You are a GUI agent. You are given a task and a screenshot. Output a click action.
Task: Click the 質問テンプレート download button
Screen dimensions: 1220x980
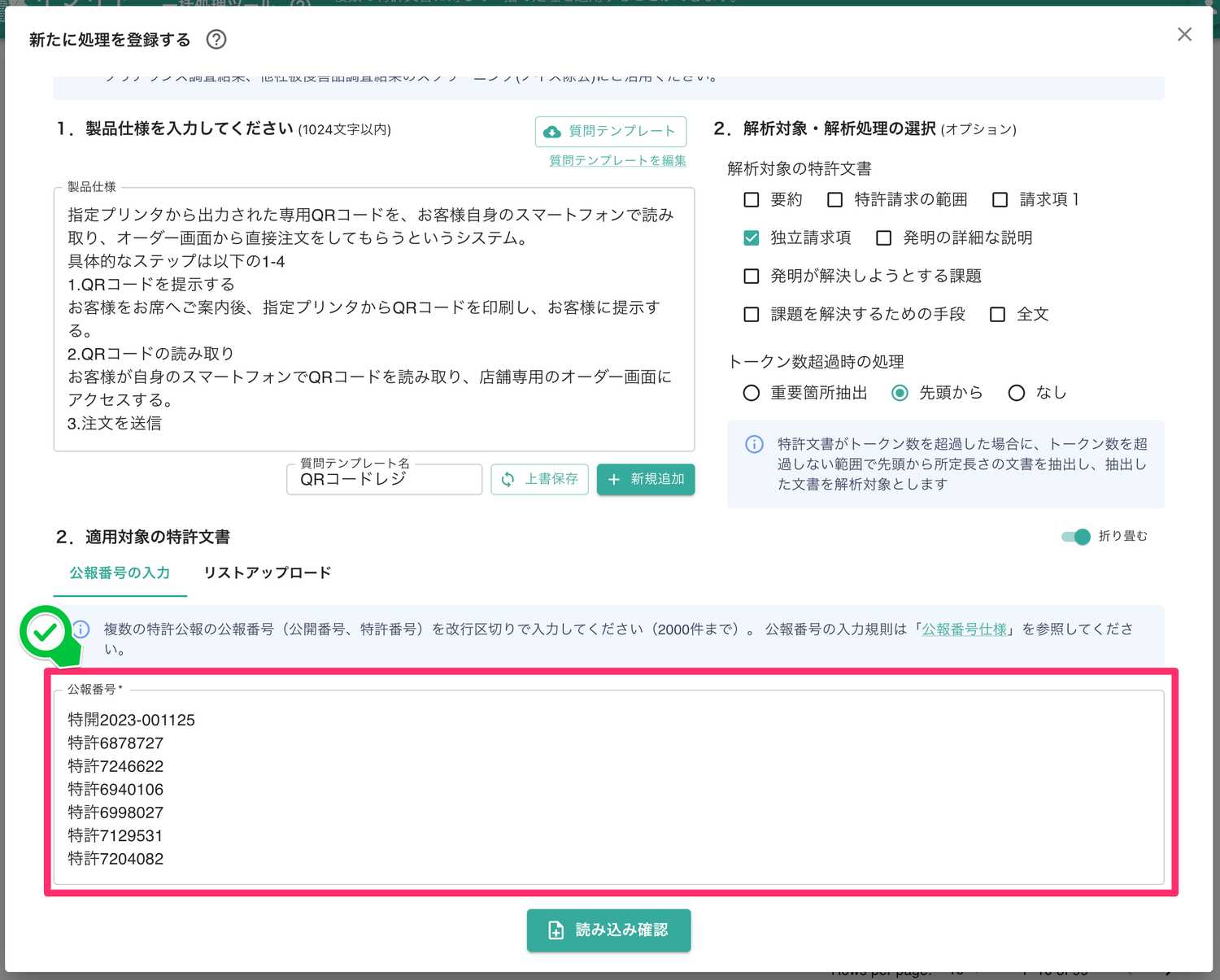pos(610,131)
